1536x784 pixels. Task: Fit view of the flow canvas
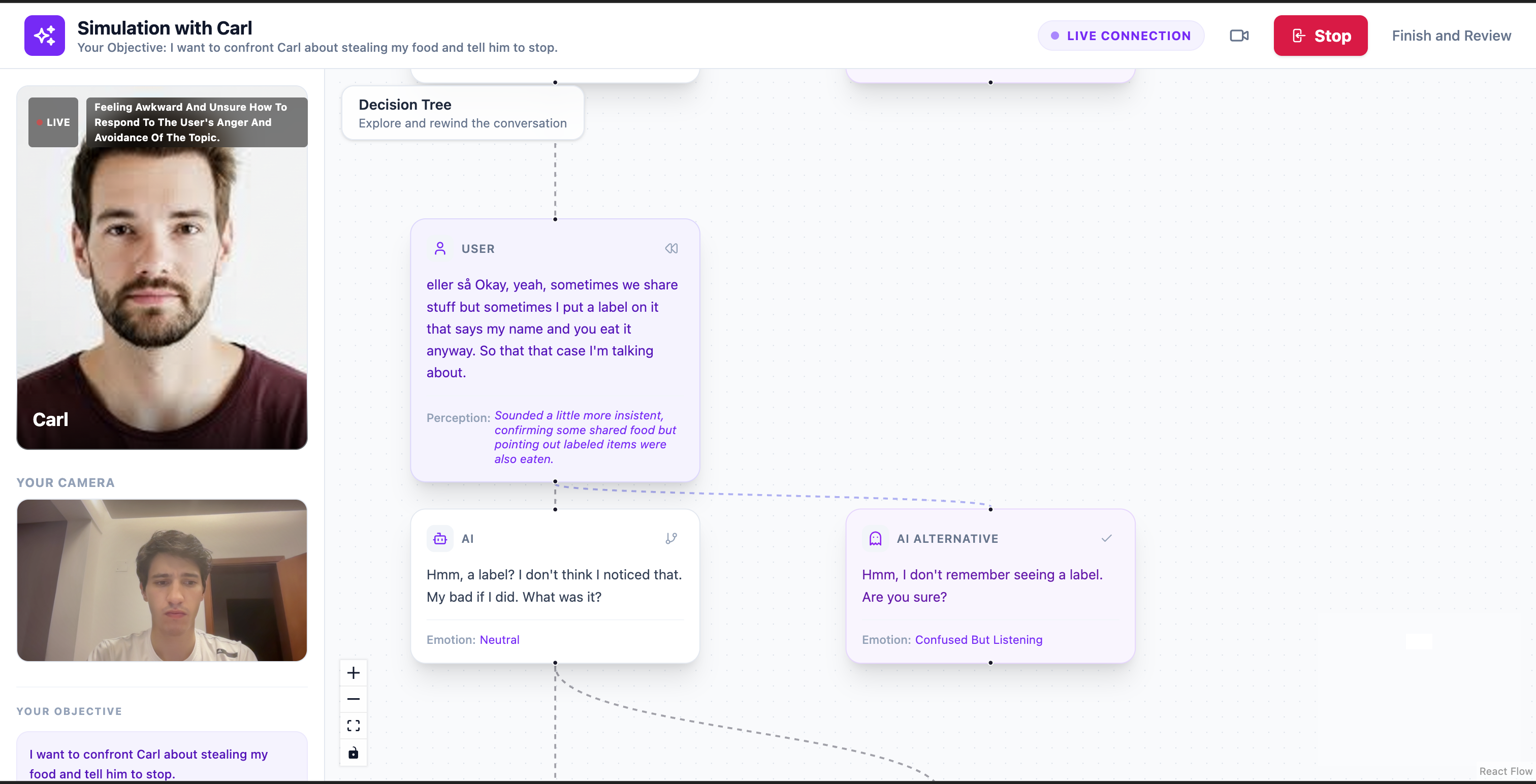pos(354,726)
